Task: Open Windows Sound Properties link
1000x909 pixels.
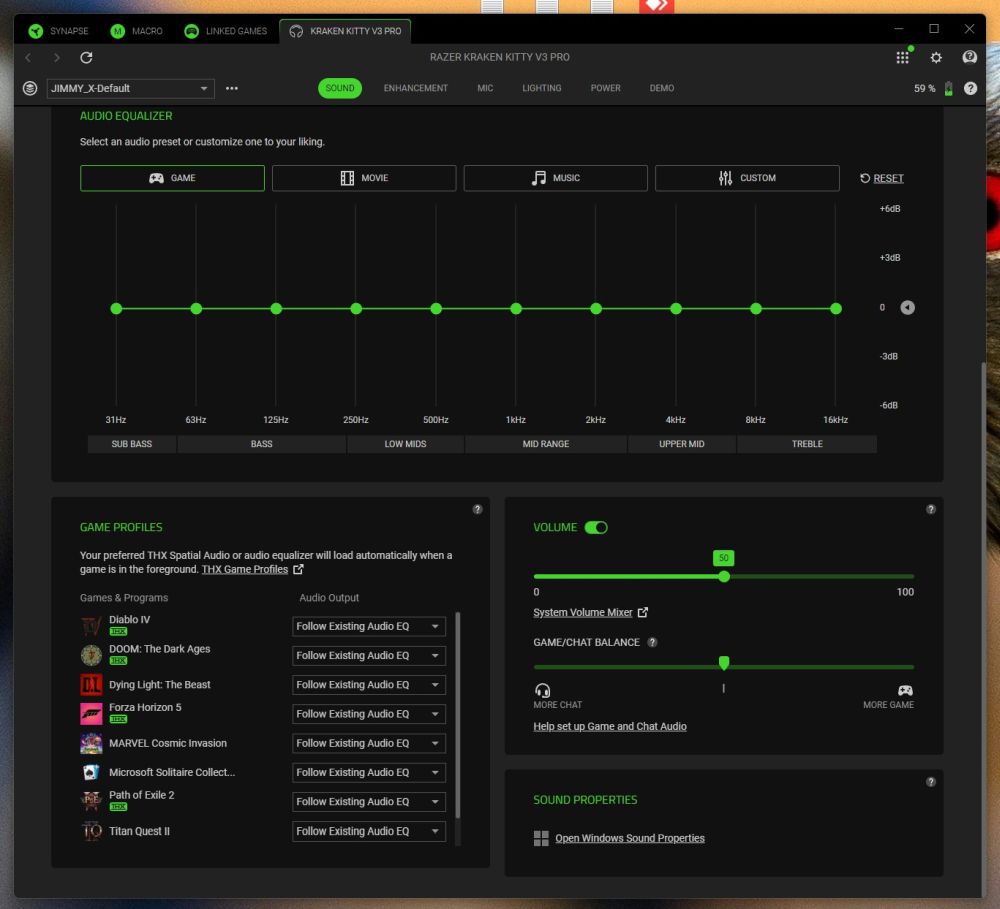Action: (629, 838)
